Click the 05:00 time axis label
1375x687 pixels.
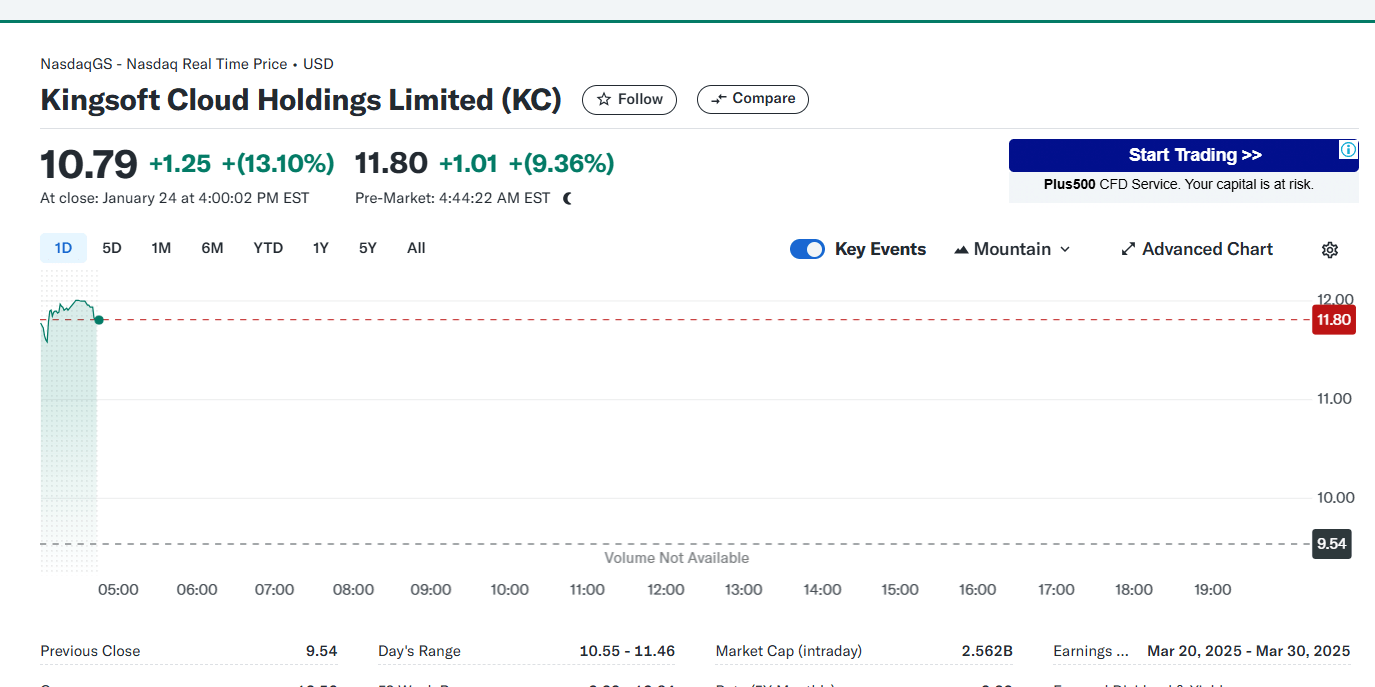118,590
